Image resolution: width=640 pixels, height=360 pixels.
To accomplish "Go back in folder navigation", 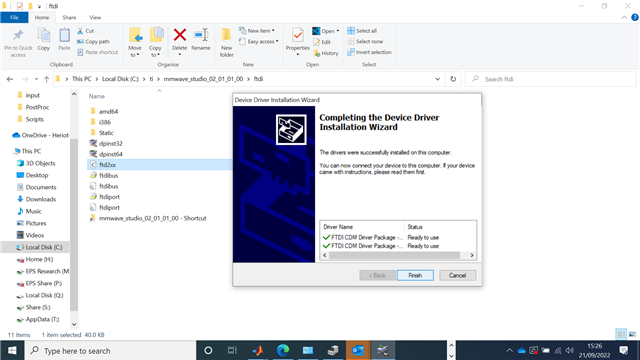I will coord(10,79).
